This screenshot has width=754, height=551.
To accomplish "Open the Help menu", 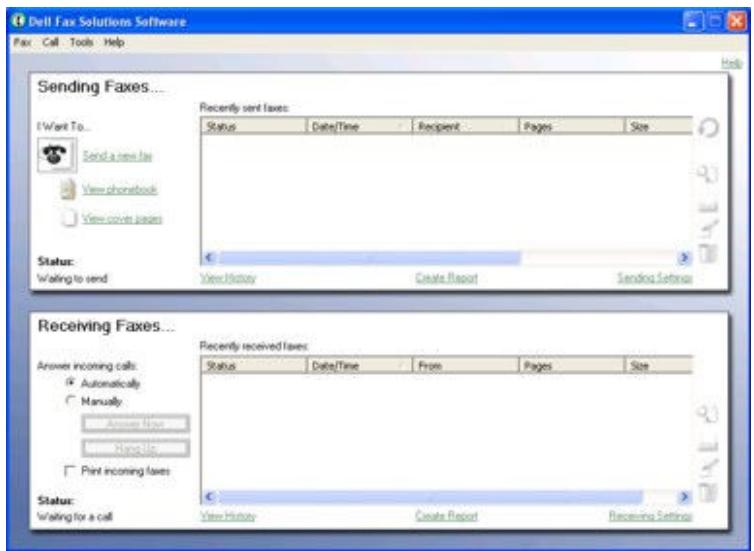I will click(x=114, y=42).
